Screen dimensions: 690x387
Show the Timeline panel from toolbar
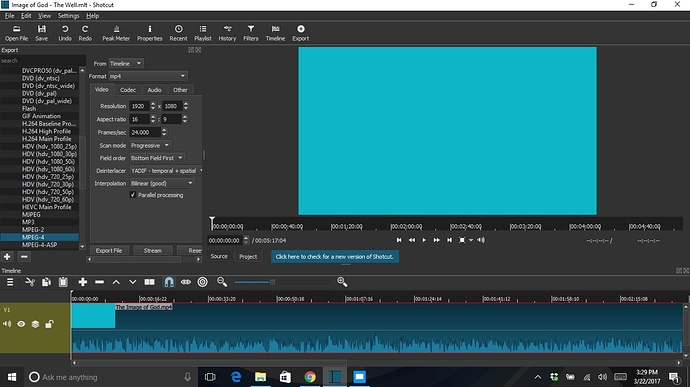pos(275,33)
